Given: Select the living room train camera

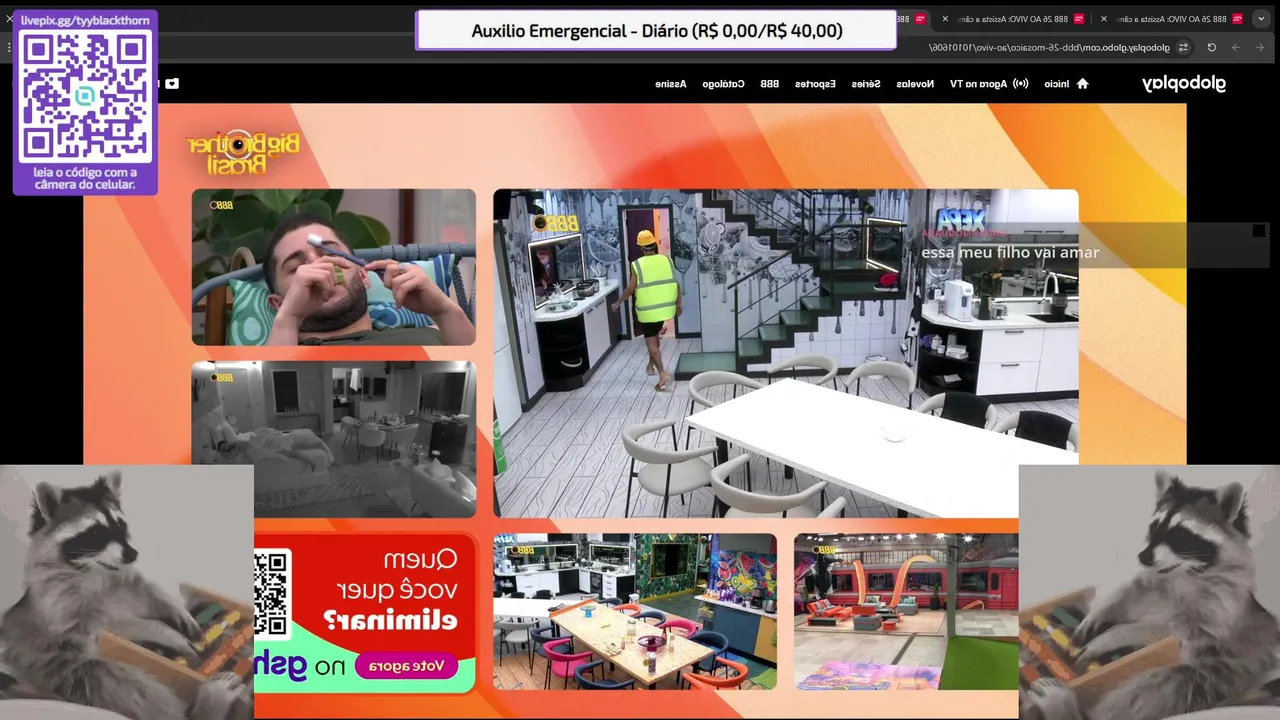Looking at the screenshot, I should [906, 611].
